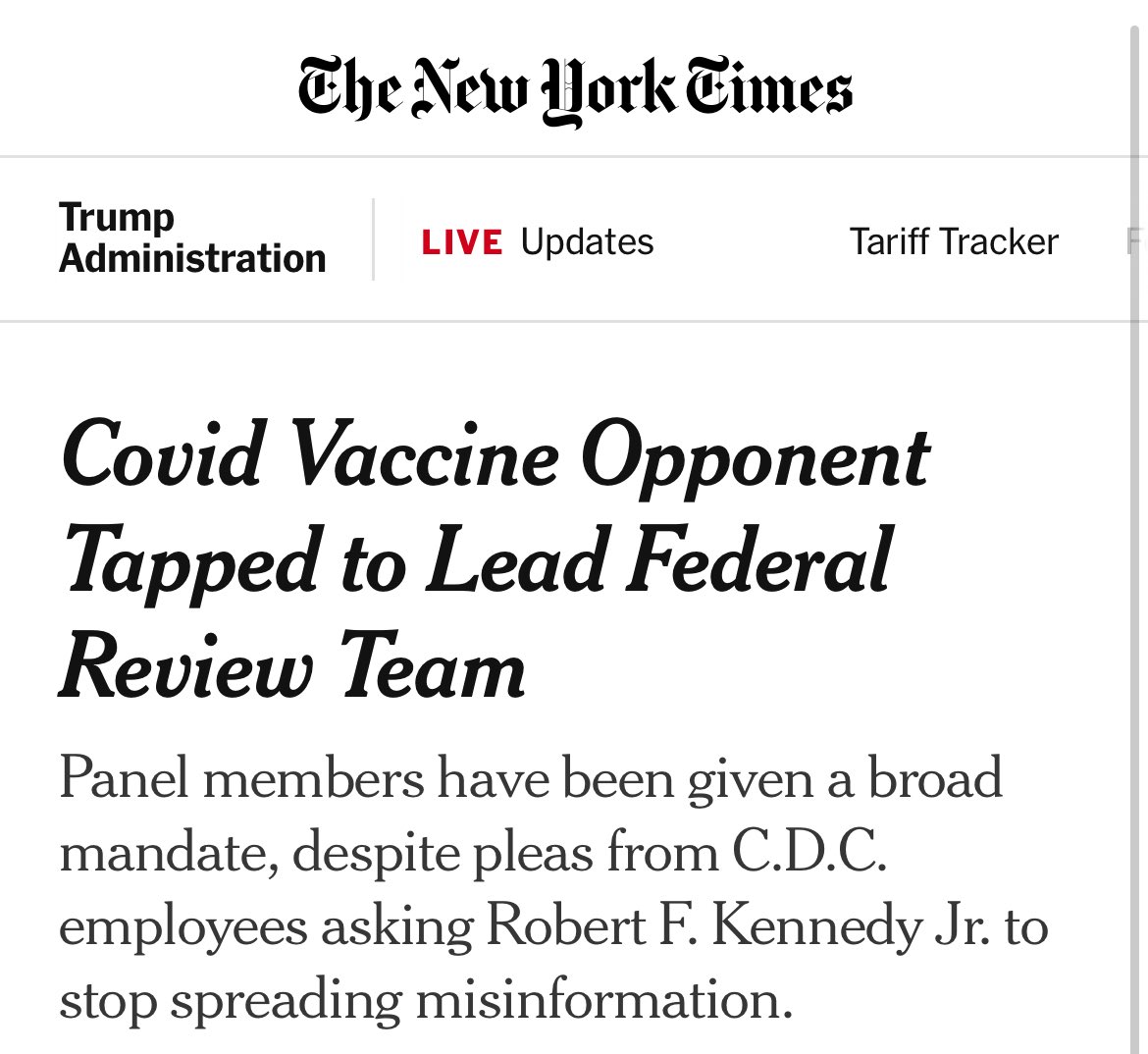Open the Tariff Tracker tab
Viewport: 1148px width, 1054px height.
click(x=954, y=241)
